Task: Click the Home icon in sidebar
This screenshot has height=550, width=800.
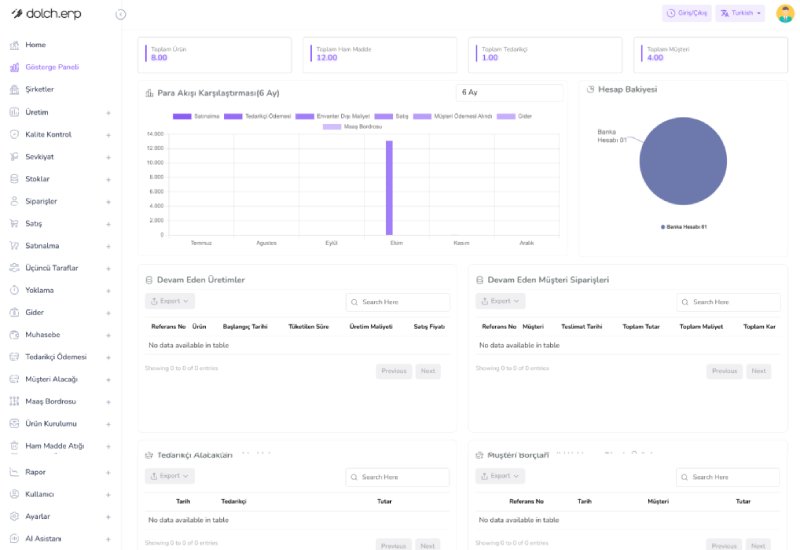Action: pyautogui.click(x=15, y=45)
